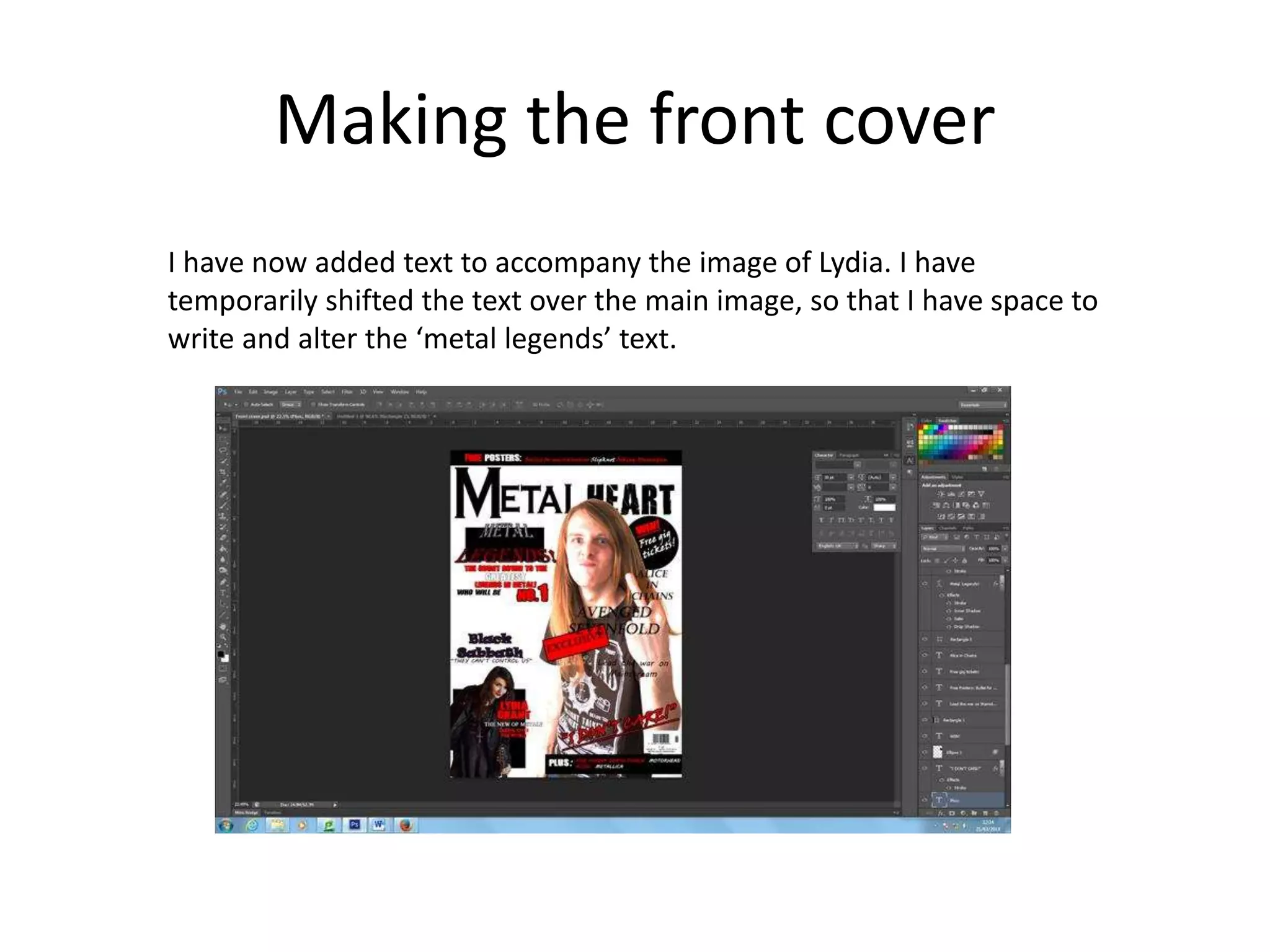Open Firefox from the Windows taskbar
The height and width of the screenshot is (952, 1270).
[x=406, y=825]
